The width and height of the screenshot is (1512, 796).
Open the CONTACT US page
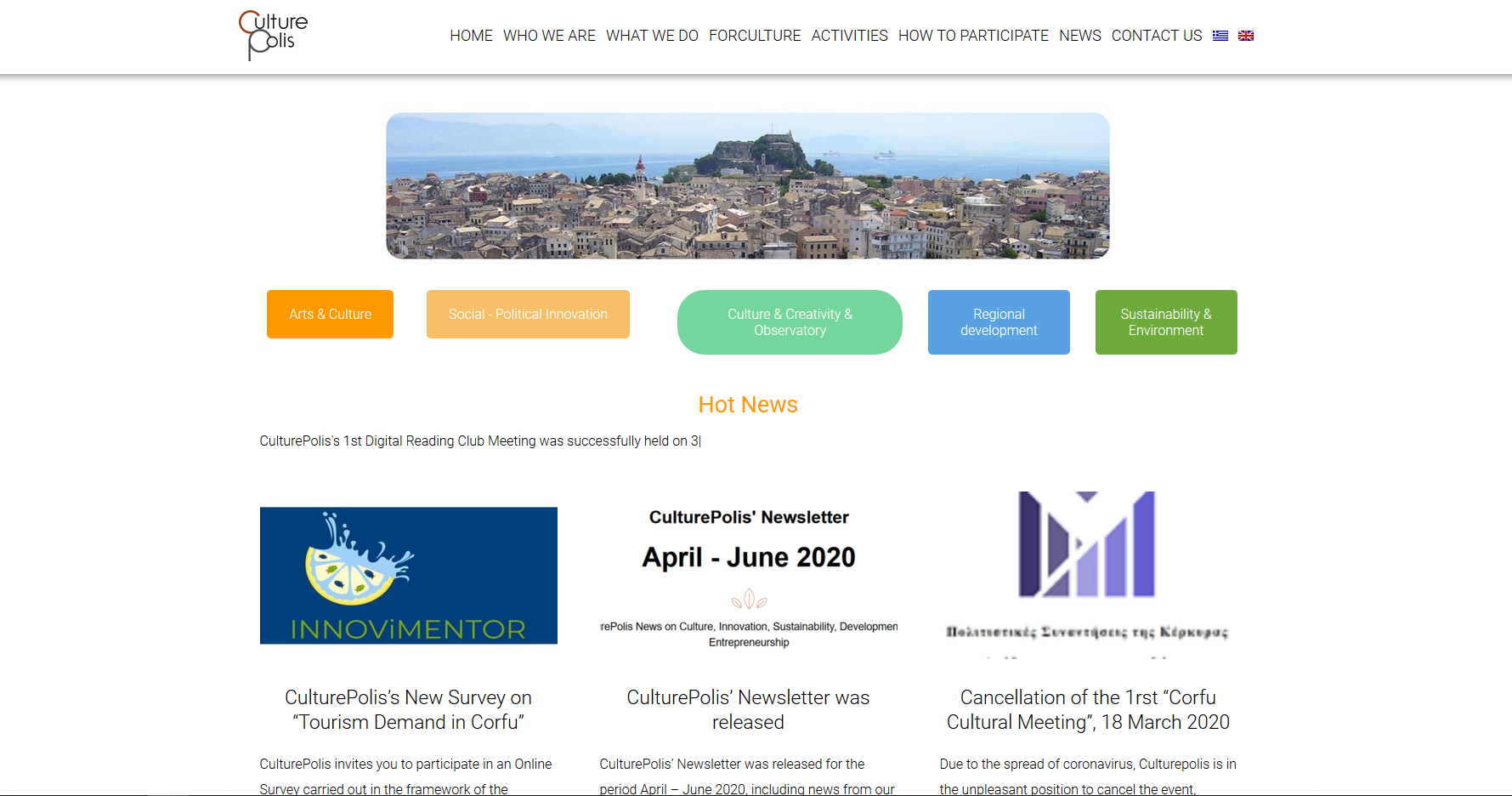tap(1157, 36)
